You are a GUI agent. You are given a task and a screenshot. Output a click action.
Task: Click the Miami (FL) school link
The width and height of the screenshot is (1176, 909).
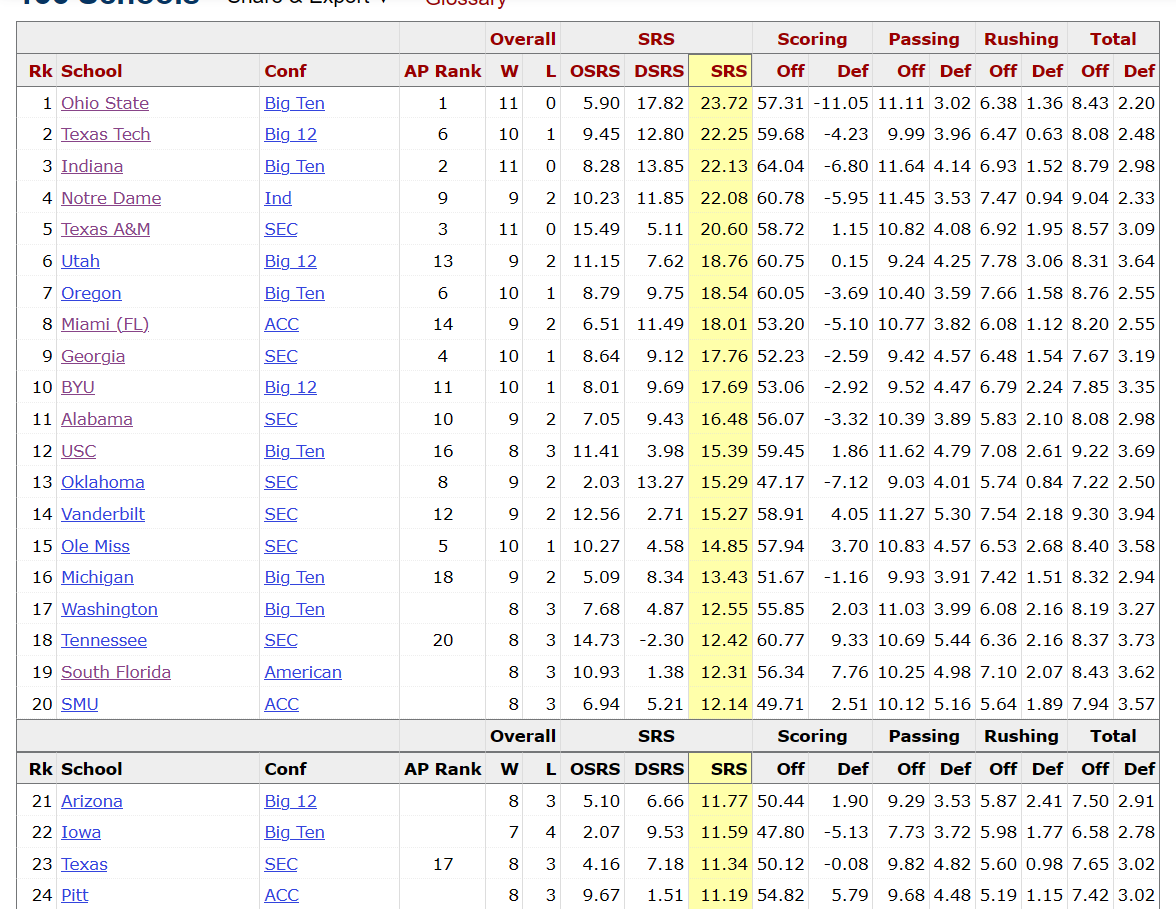click(105, 324)
